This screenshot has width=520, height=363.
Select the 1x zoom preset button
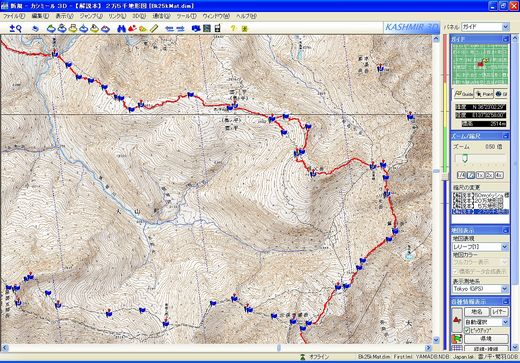[480, 175]
